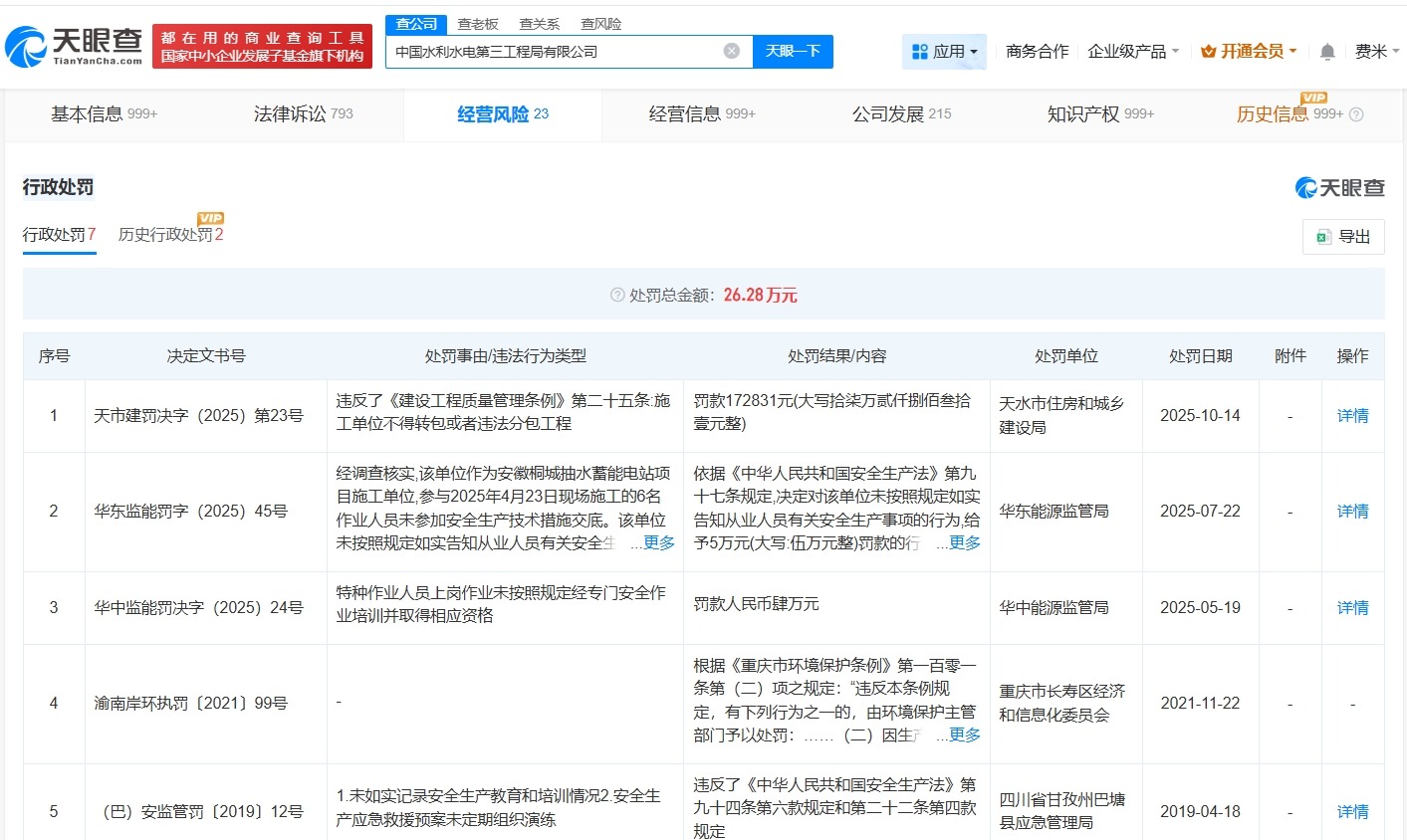1407x840 pixels.
Task: Click the VIP badge on 历史行政处罚
Action: click(x=210, y=217)
